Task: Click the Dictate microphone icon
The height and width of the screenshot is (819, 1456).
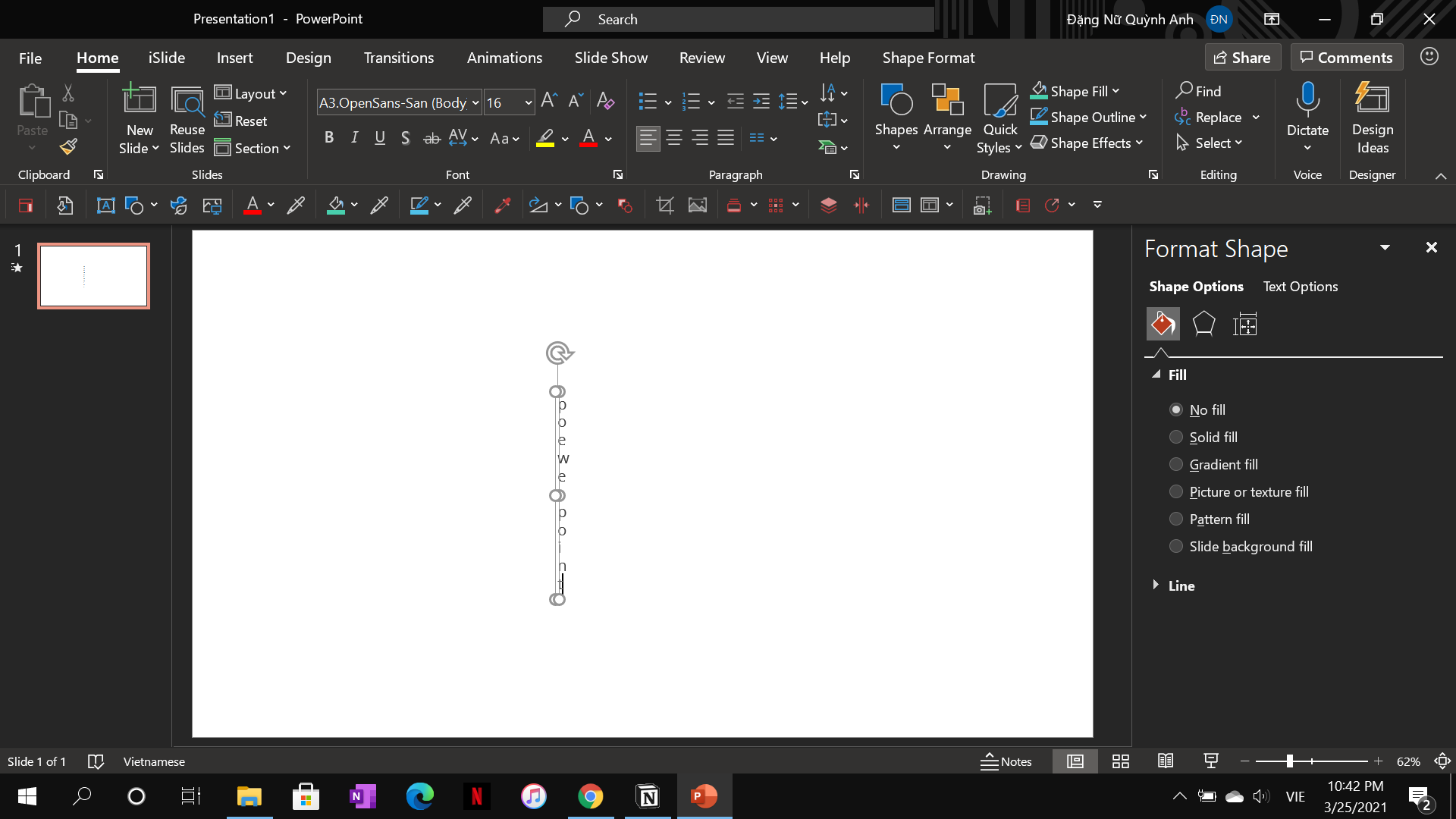Action: (1307, 101)
